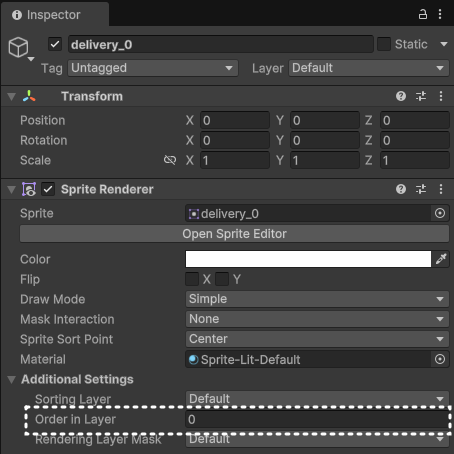Open Draw Mode dropdown set to Simple
Image resolution: width=454 pixels, height=454 pixels.
[317, 299]
